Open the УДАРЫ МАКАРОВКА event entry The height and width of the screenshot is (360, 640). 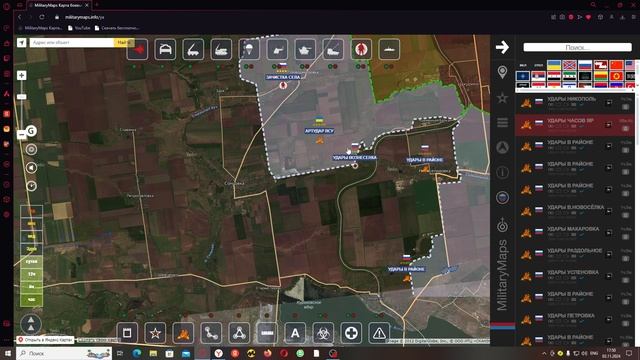click(x=575, y=233)
